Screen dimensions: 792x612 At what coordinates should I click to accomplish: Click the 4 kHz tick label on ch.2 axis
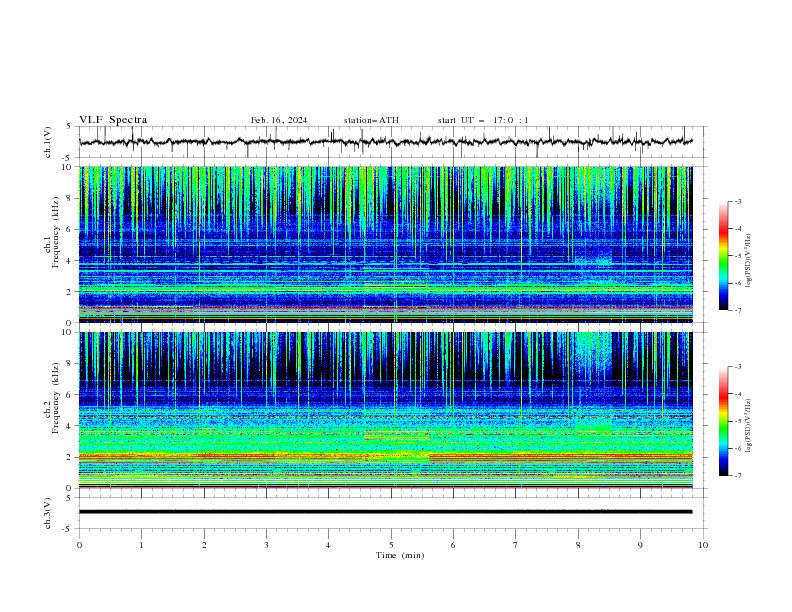[70, 426]
